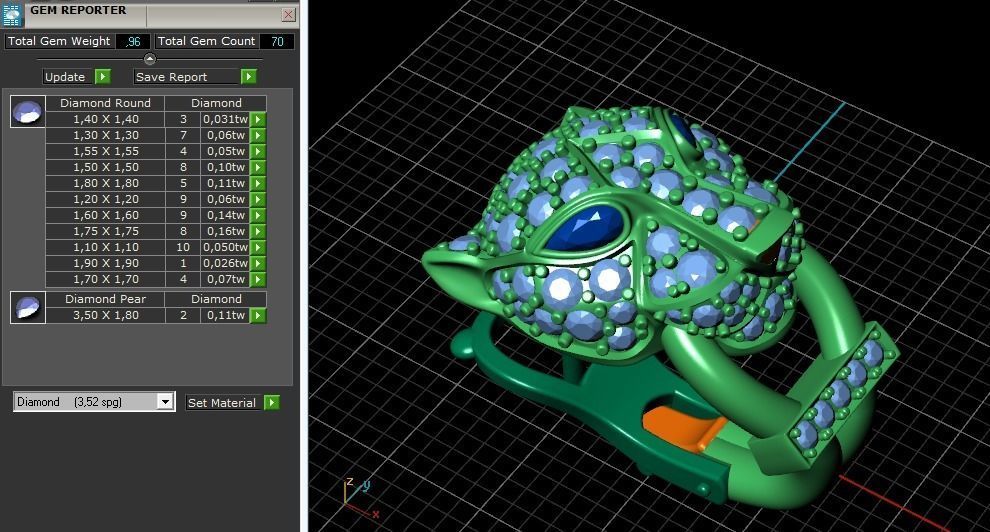Click green arrow for 1,55 X 1,55 row
The width and height of the screenshot is (990, 532).
(x=258, y=151)
